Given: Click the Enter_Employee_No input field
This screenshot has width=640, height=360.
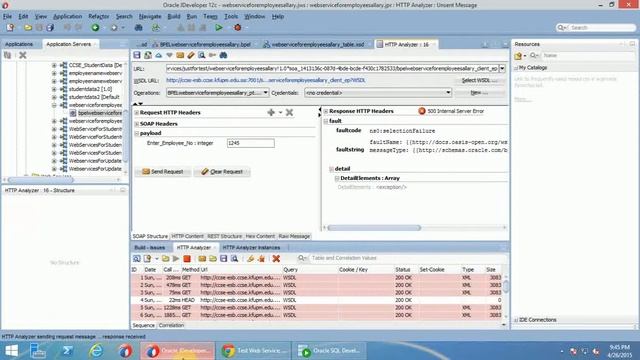Looking at the screenshot, I should (x=251, y=143).
